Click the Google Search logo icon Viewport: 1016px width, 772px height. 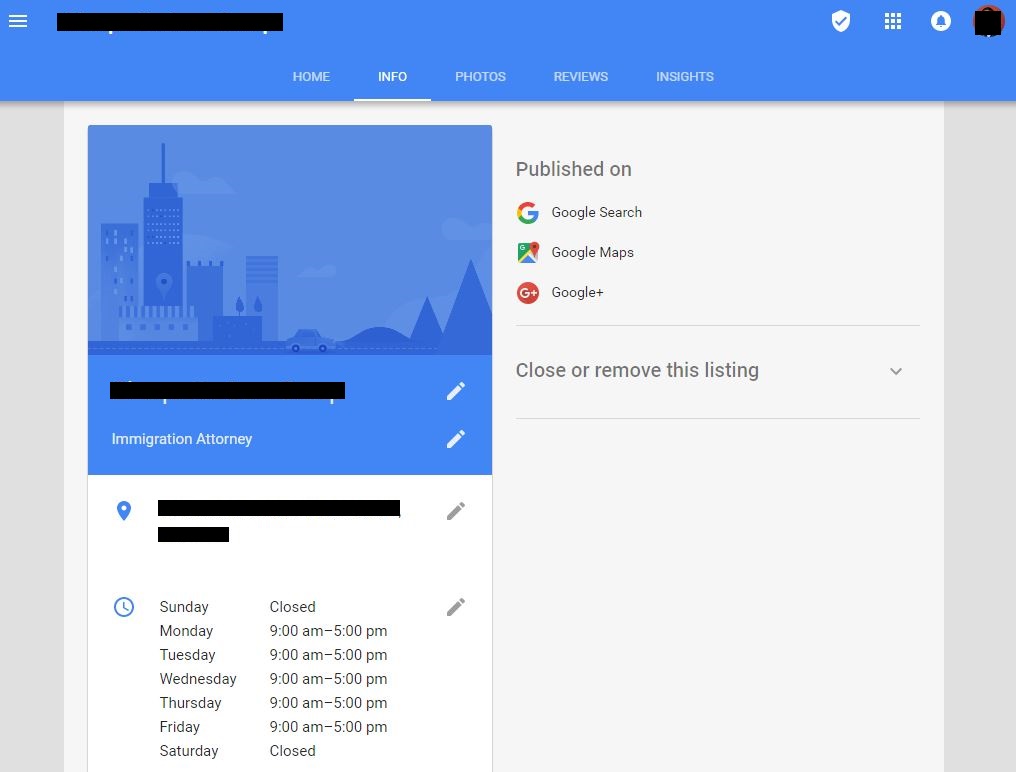(527, 213)
